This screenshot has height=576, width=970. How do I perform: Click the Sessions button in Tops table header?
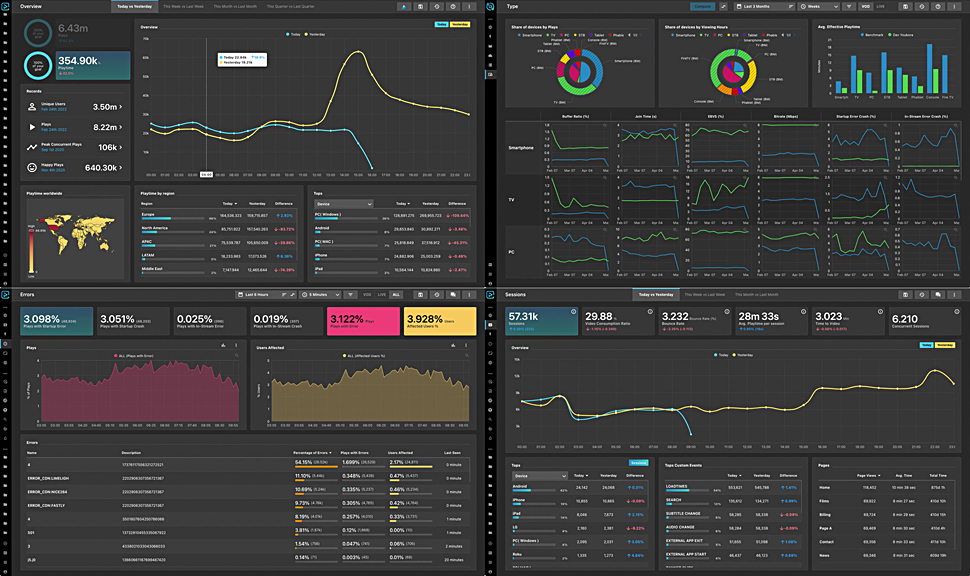click(x=638, y=463)
